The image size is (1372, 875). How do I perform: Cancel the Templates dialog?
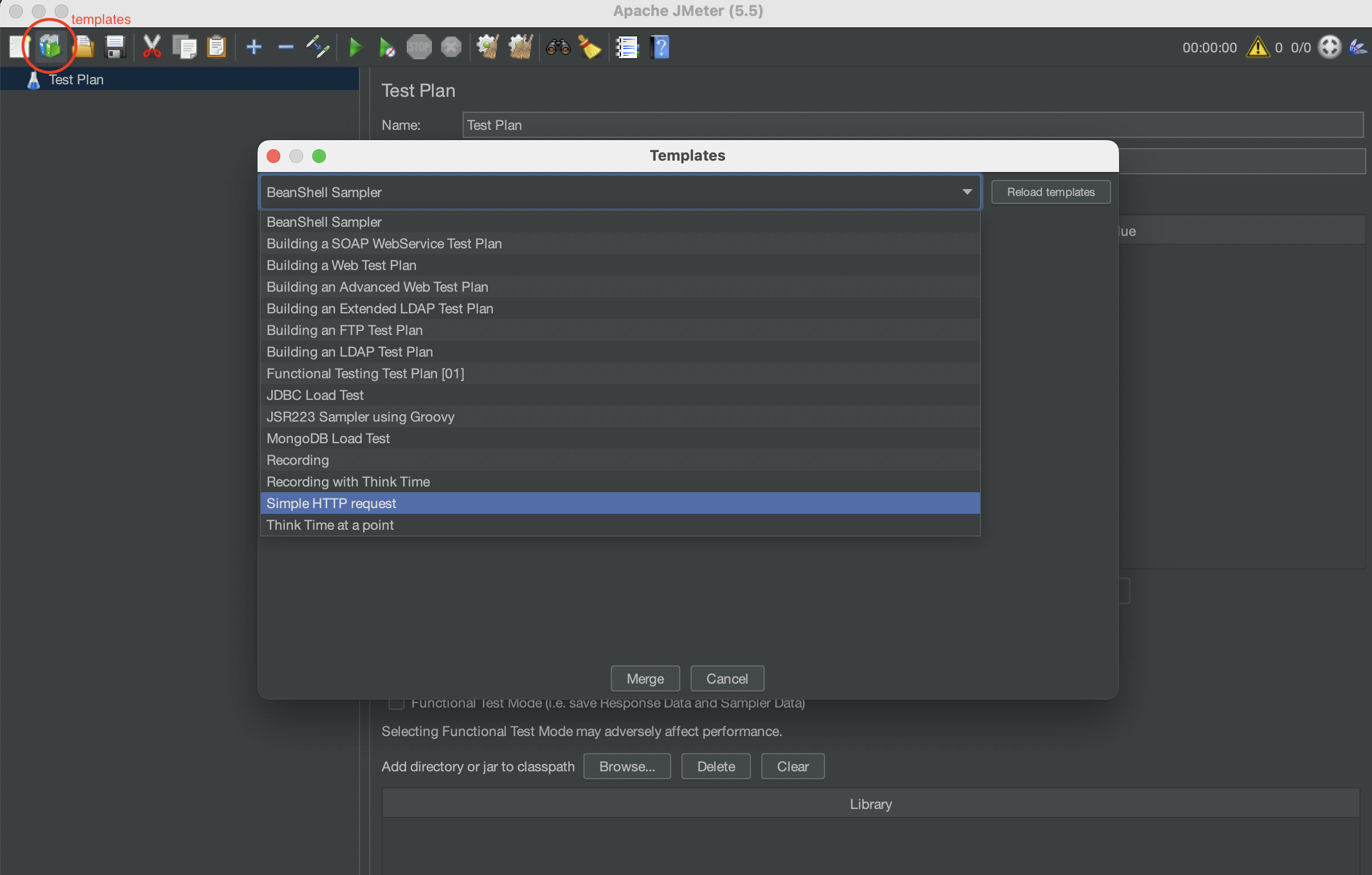727,678
